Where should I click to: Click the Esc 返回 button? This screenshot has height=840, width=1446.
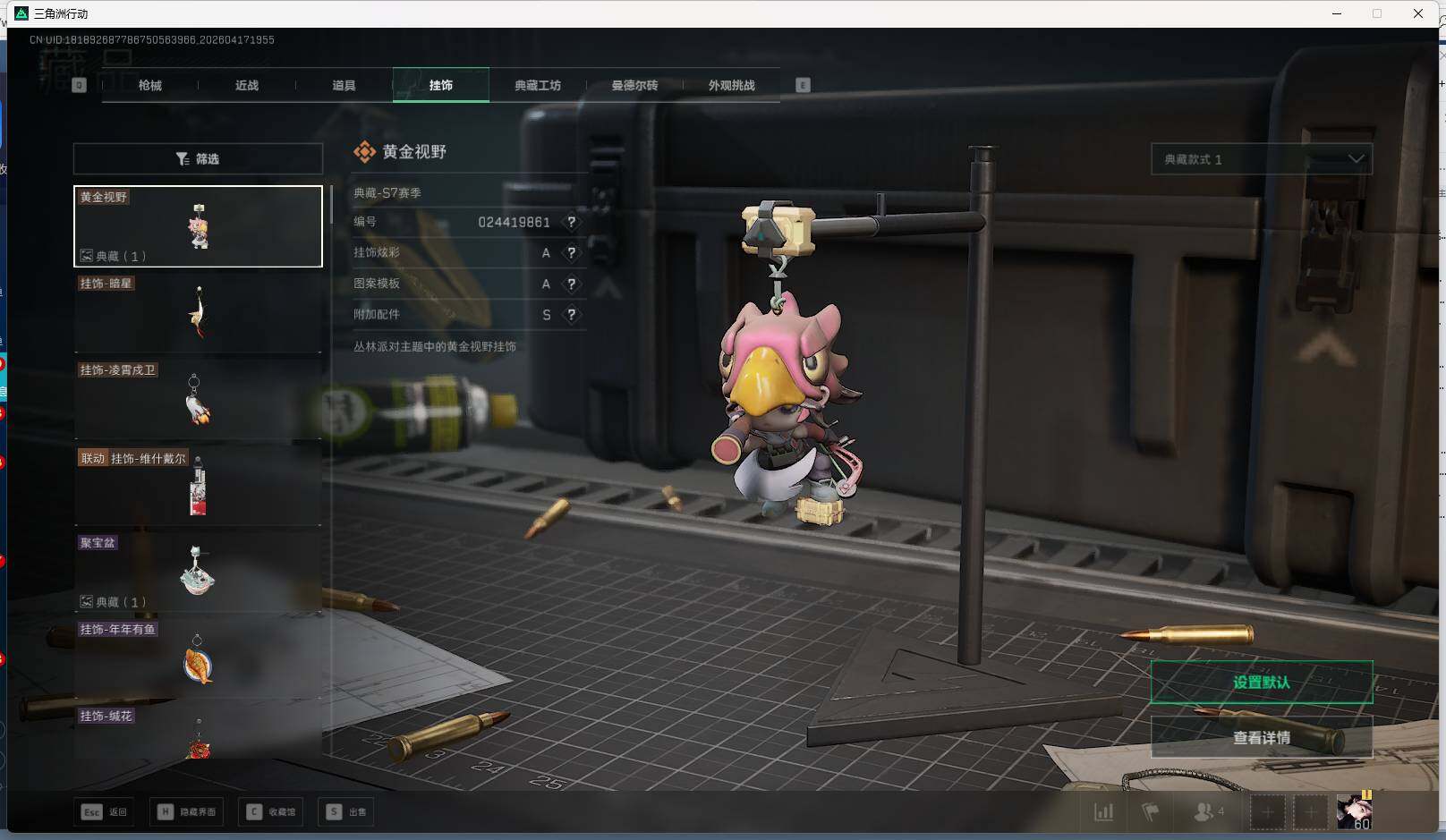105,812
